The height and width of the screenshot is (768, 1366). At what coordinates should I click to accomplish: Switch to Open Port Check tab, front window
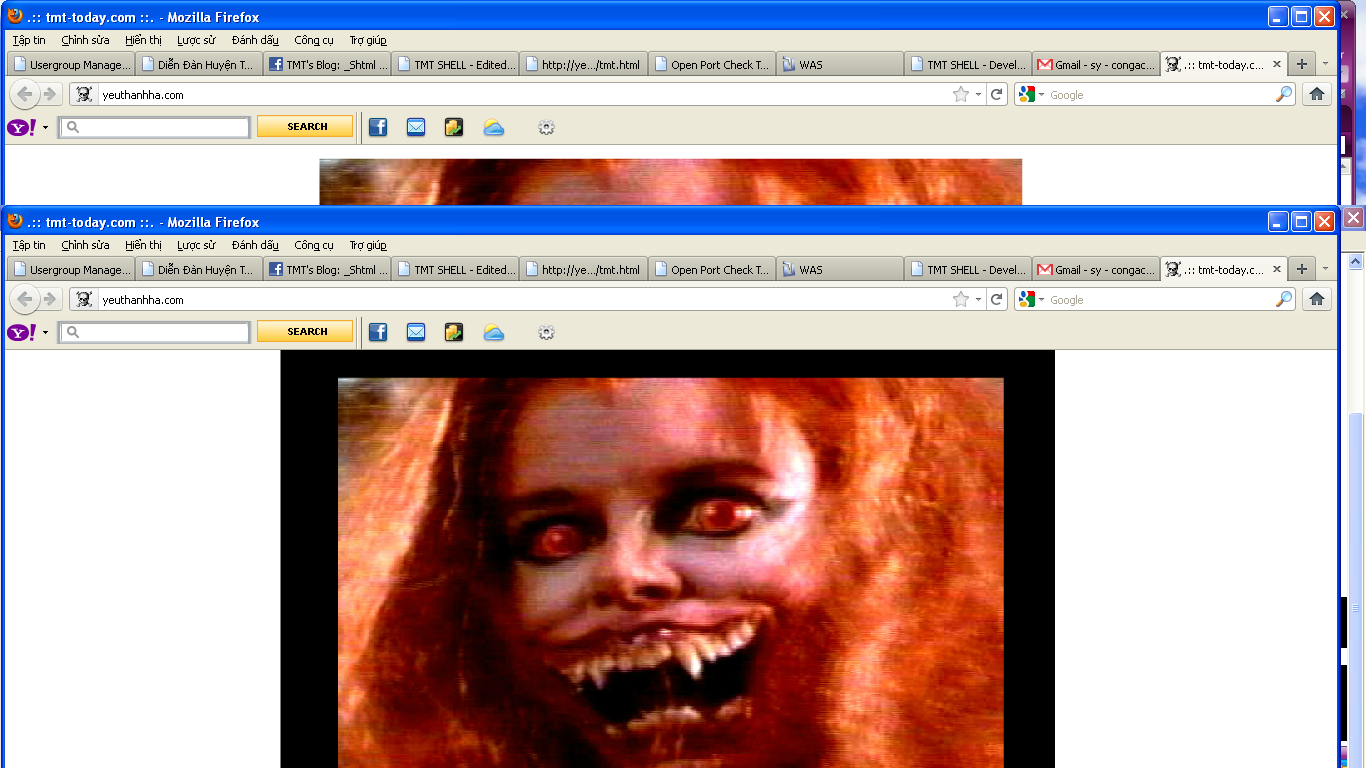(x=712, y=269)
